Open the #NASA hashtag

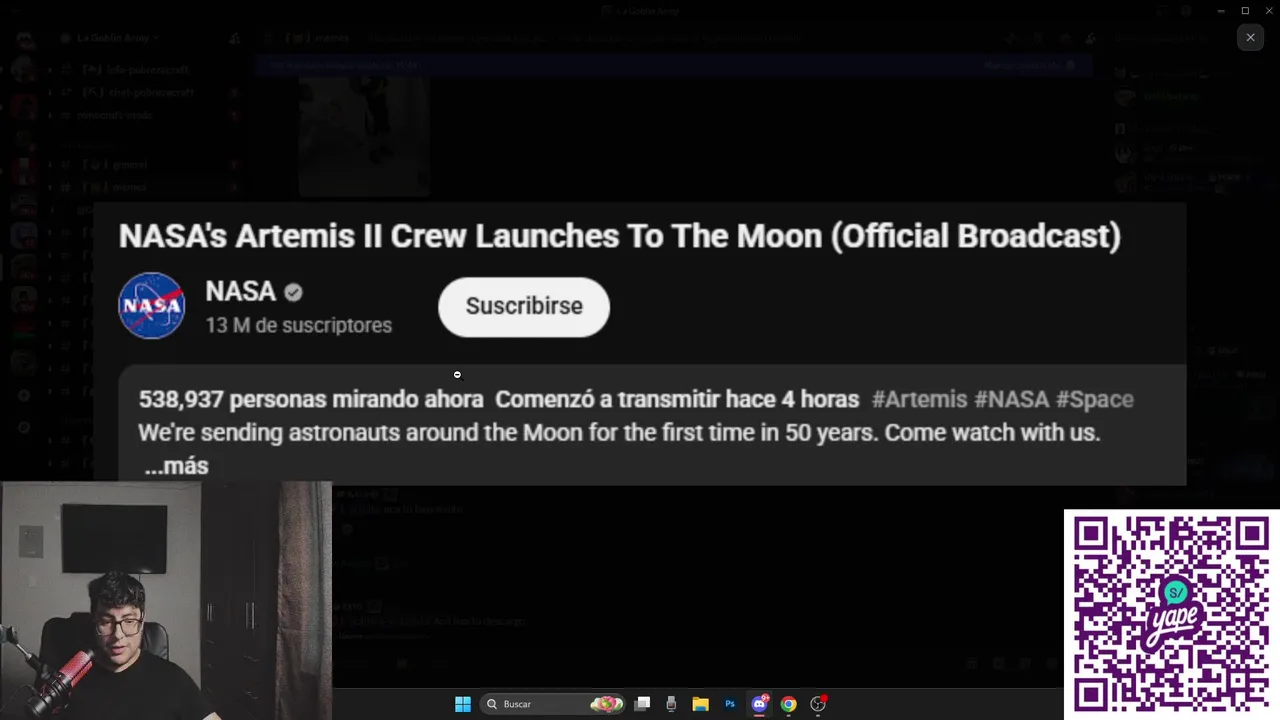pos(1012,399)
